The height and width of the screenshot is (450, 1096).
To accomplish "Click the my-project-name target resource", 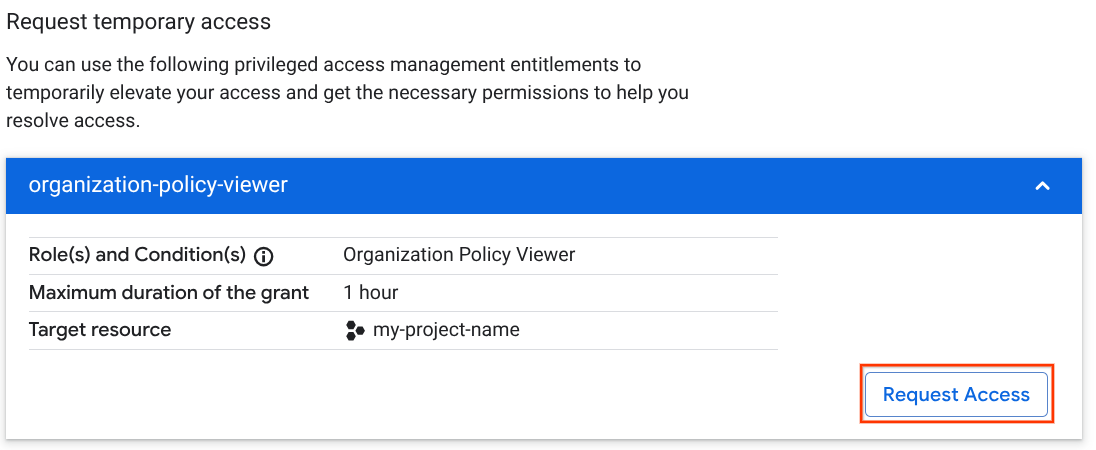I will [x=446, y=330].
